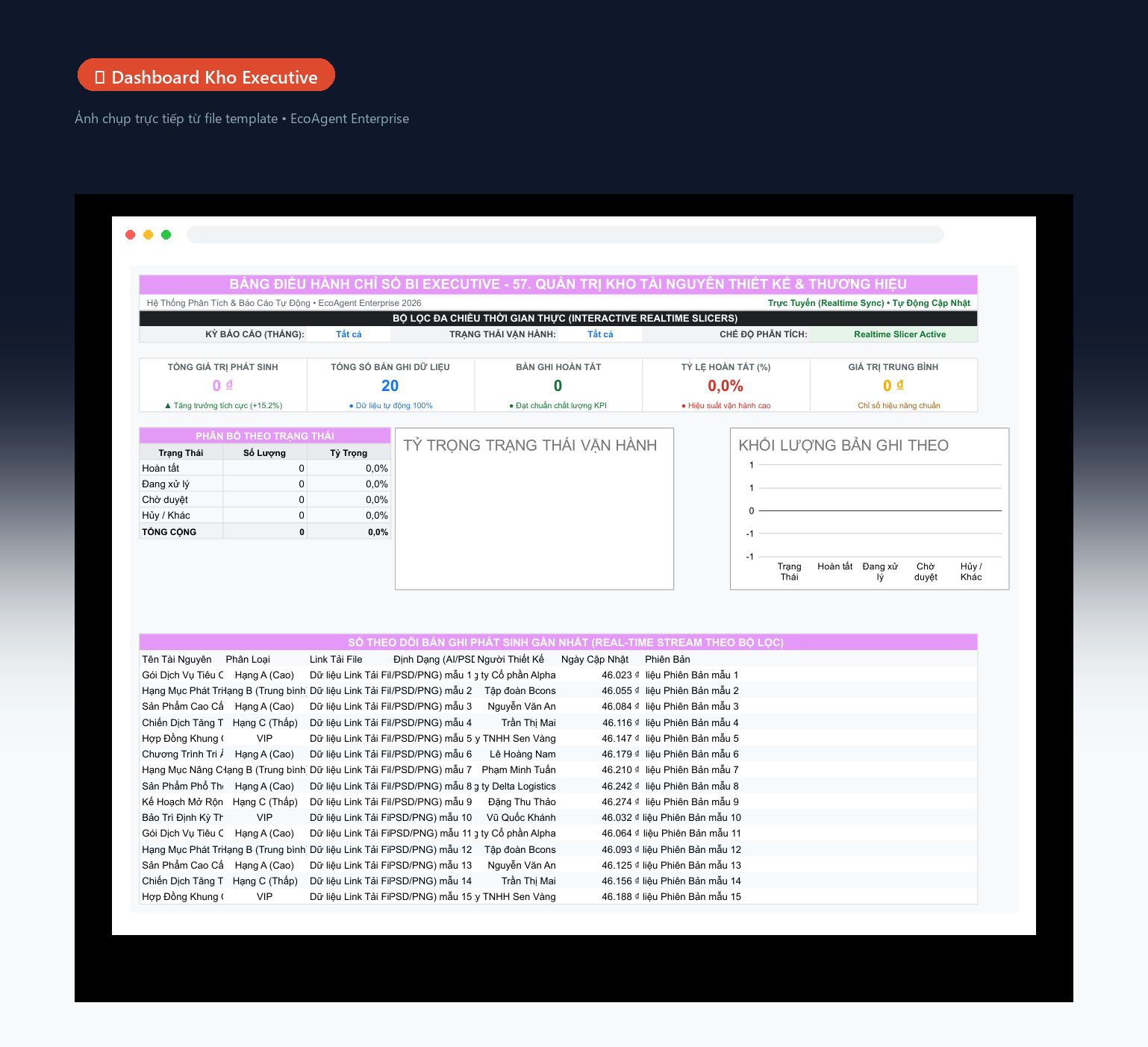Click the Trạng Thái column header
The width and height of the screenshot is (1148, 1047).
181,453
